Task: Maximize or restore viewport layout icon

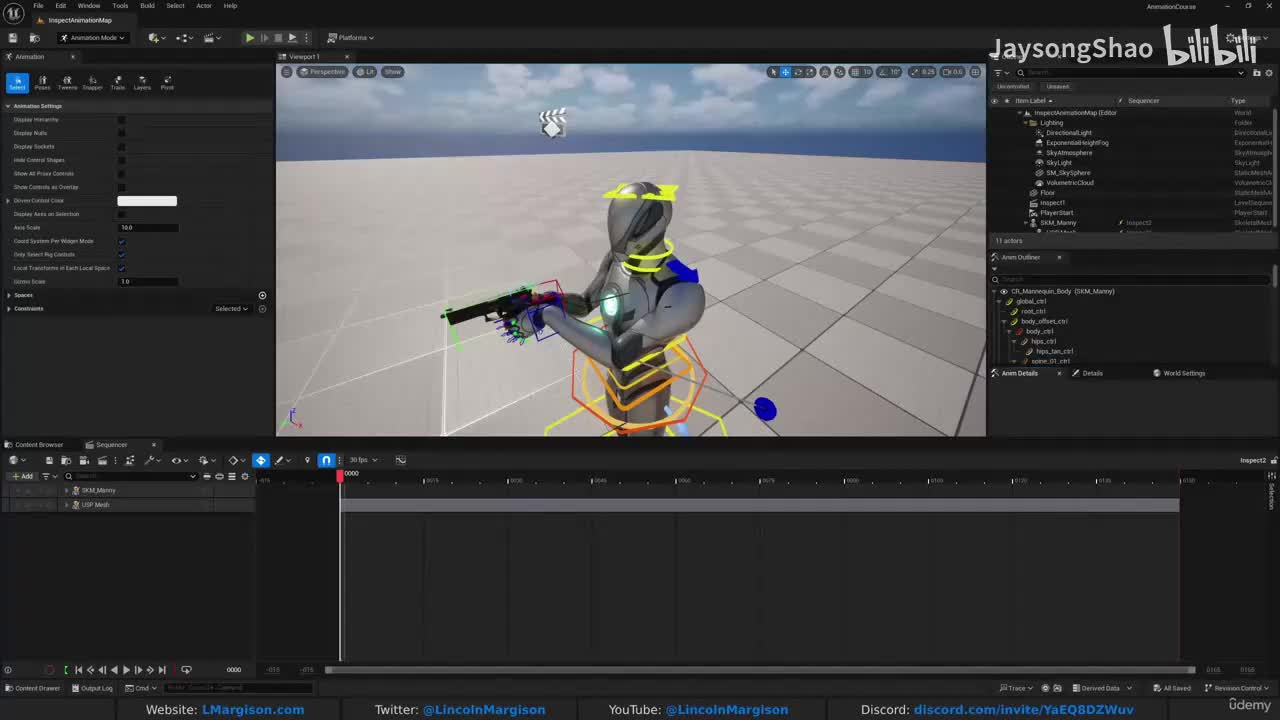Action: (x=975, y=72)
